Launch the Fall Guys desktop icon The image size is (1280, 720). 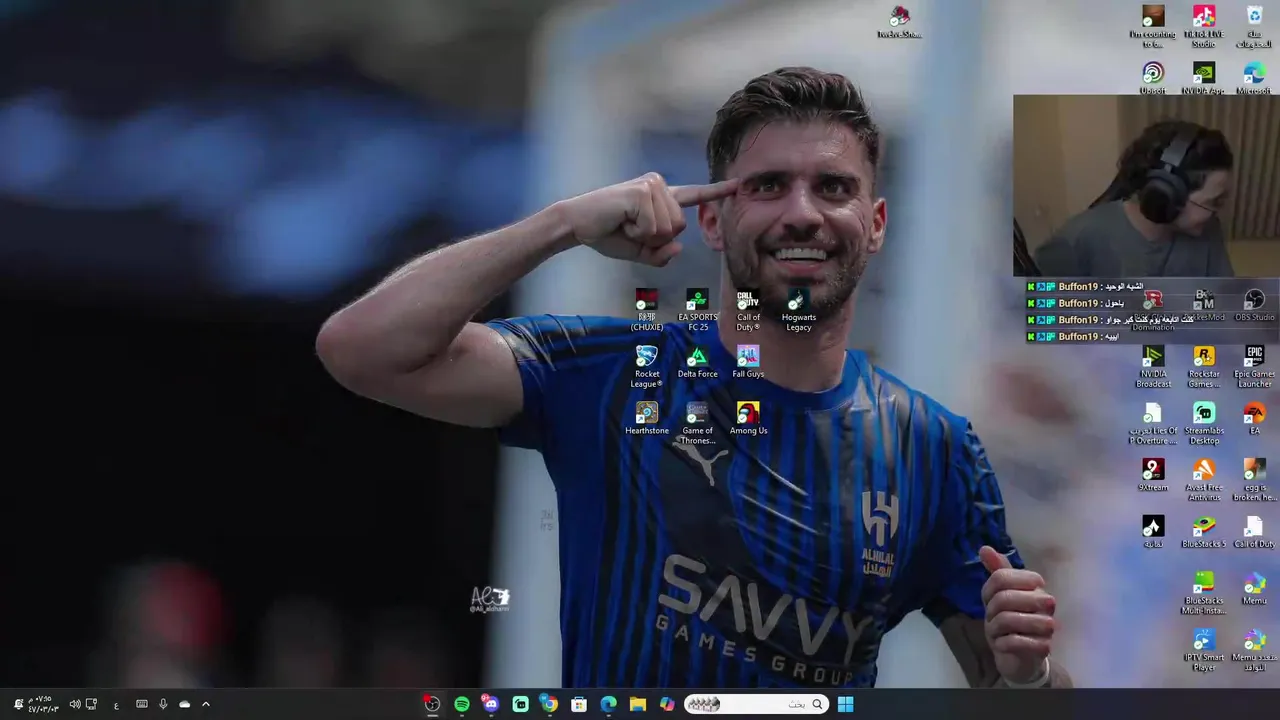point(748,363)
